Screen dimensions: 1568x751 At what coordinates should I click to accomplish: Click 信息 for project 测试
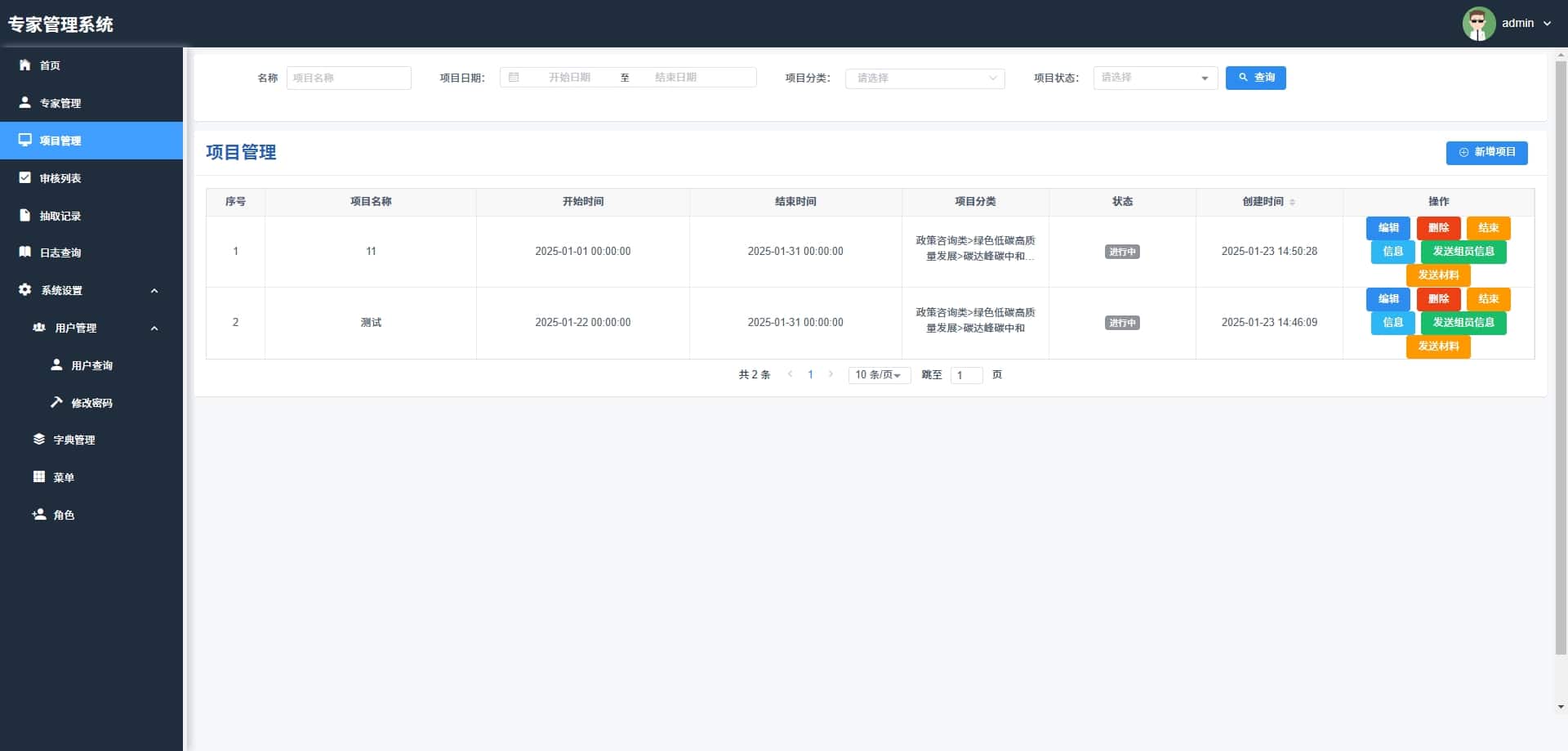[x=1392, y=323]
